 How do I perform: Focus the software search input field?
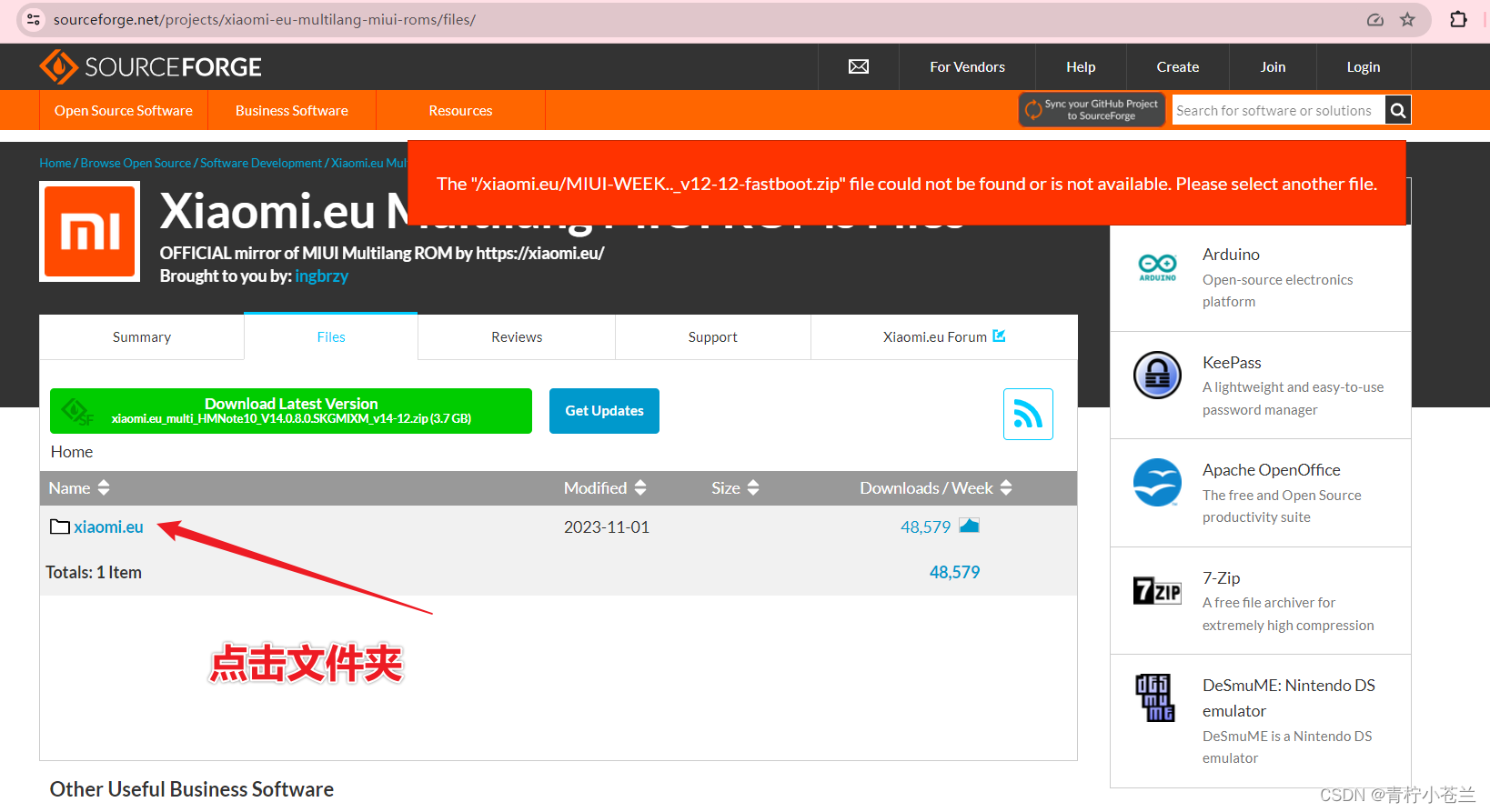[x=1279, y=110]
